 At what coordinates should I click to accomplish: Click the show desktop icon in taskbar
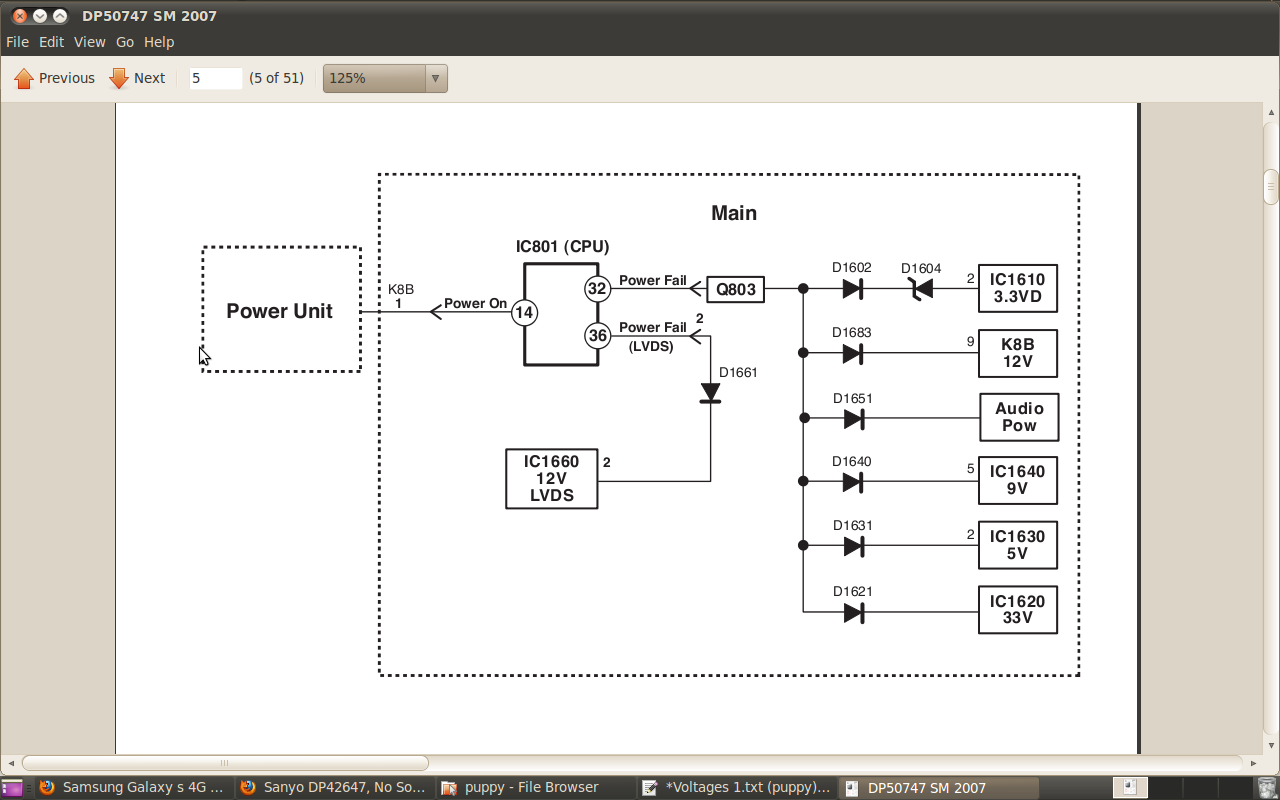13,788
